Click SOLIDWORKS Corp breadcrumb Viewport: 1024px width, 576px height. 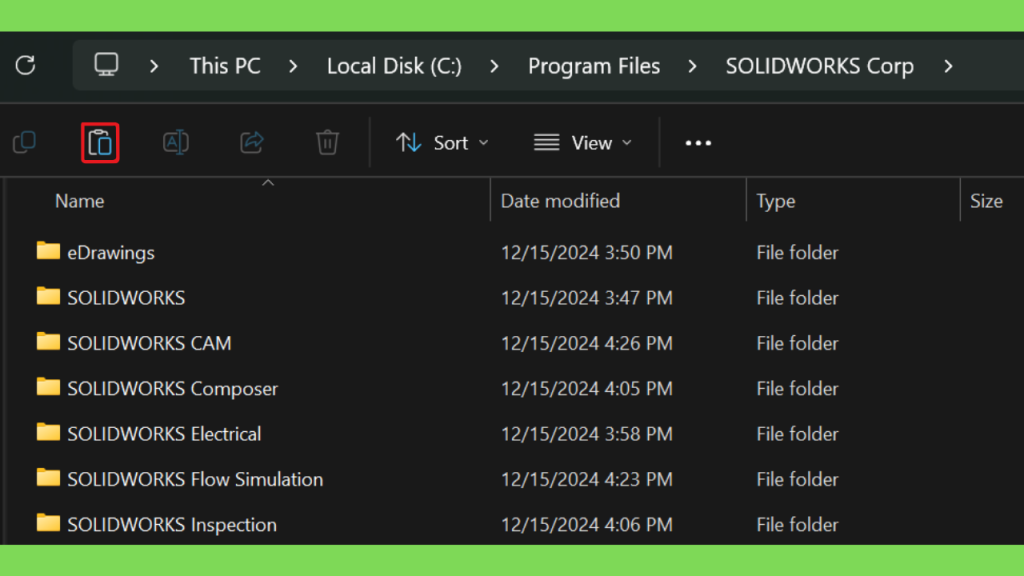pos(820,66)
